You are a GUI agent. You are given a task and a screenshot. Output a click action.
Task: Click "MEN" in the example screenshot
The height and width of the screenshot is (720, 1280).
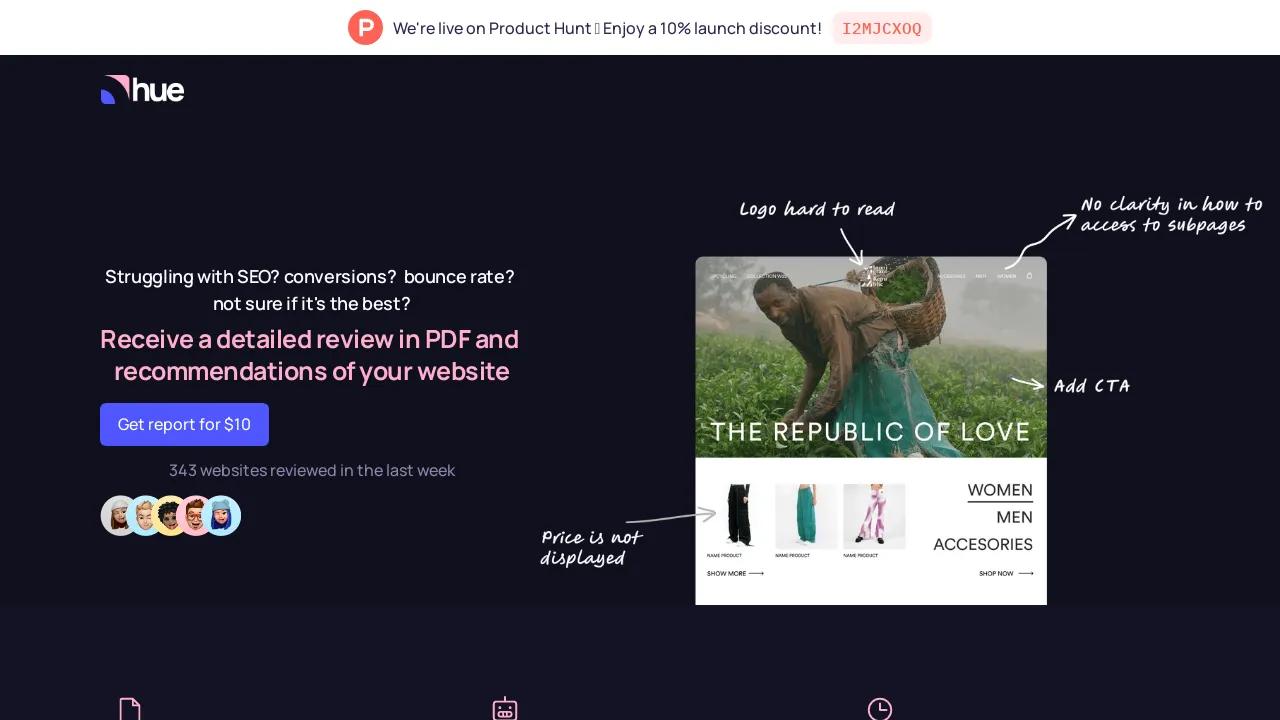(1014, 517)
